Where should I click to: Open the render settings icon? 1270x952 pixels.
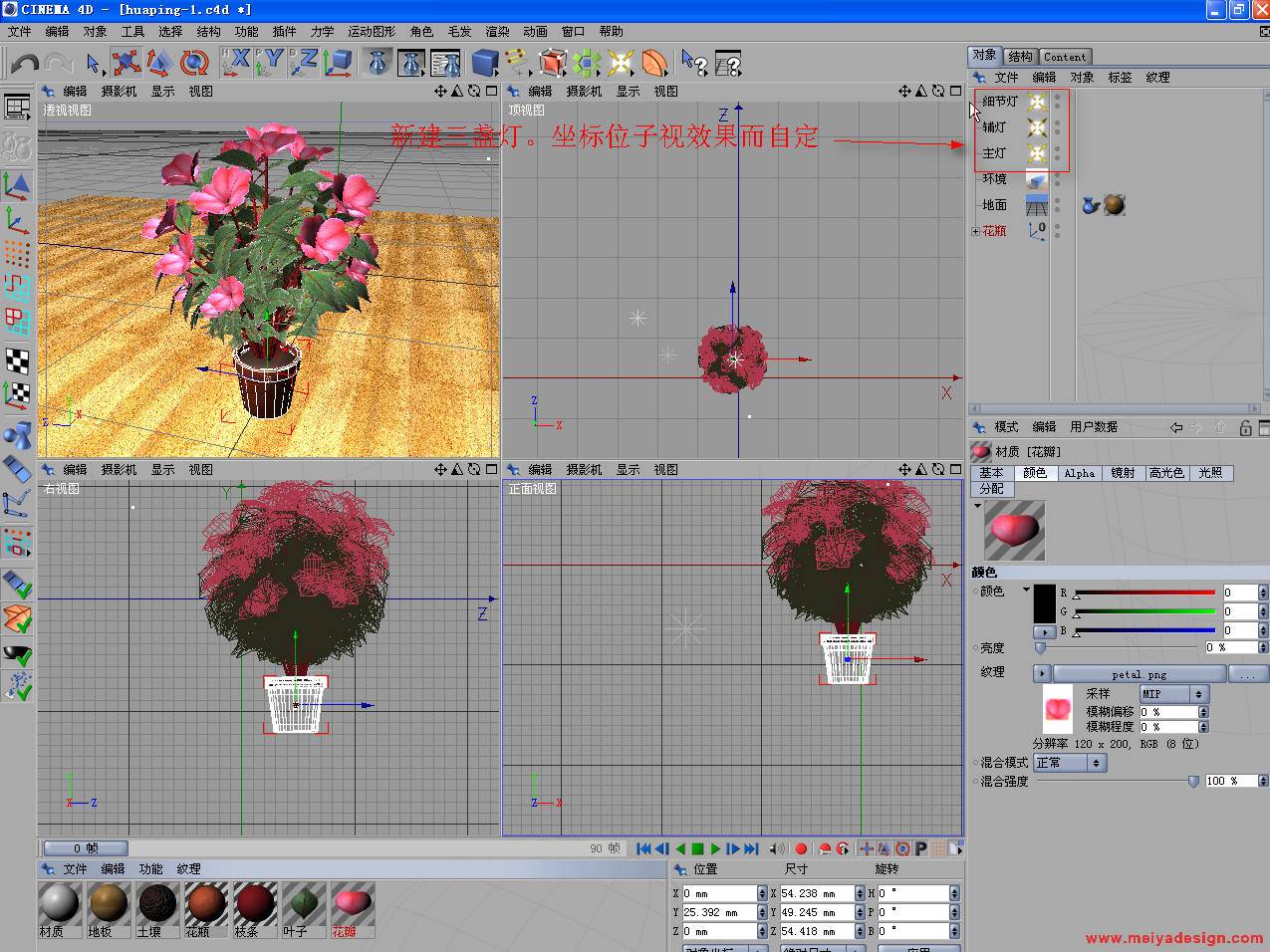pos(445,64)
